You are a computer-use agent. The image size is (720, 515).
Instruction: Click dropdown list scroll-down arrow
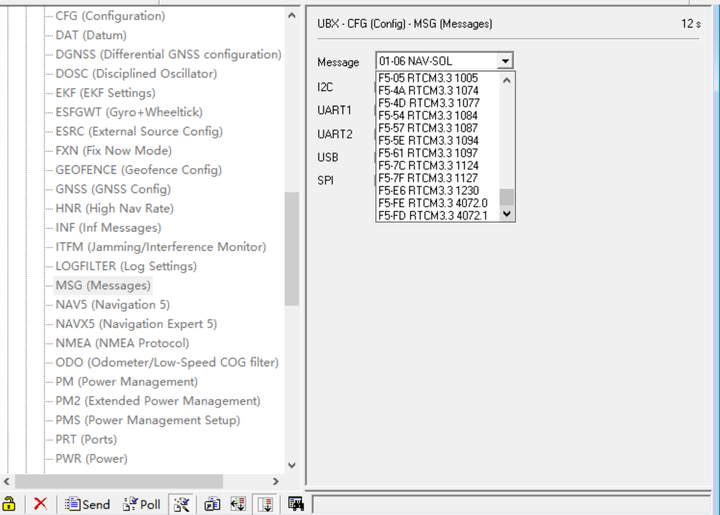point(507,213)
